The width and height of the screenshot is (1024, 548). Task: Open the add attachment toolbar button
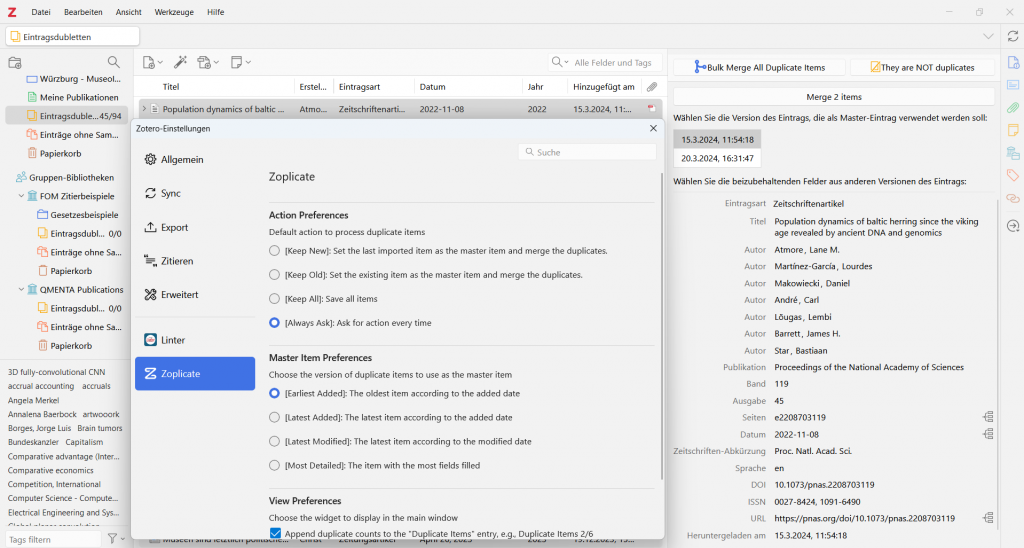(208, 62)
